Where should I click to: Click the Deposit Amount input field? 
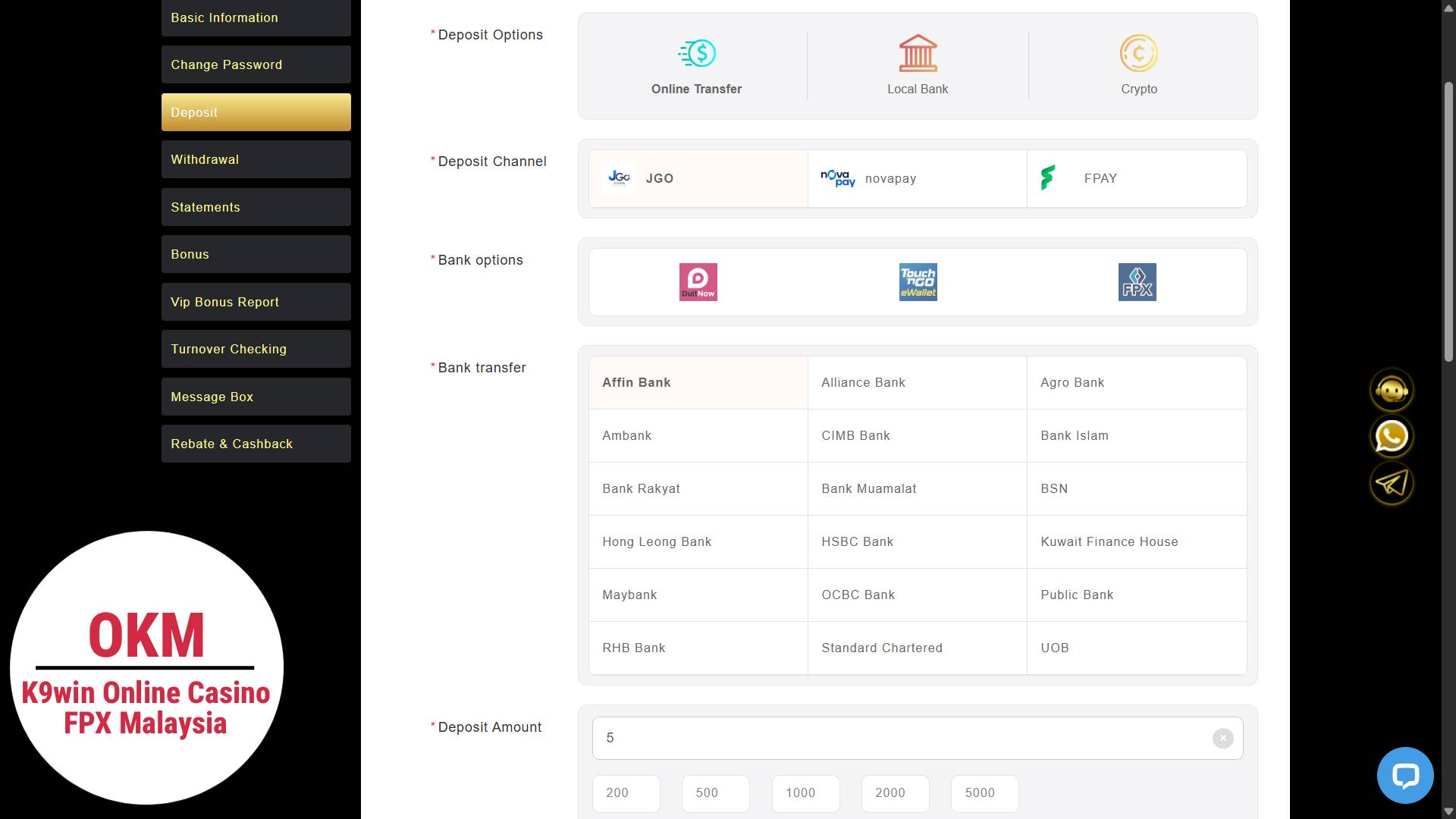tap(918, 738)
